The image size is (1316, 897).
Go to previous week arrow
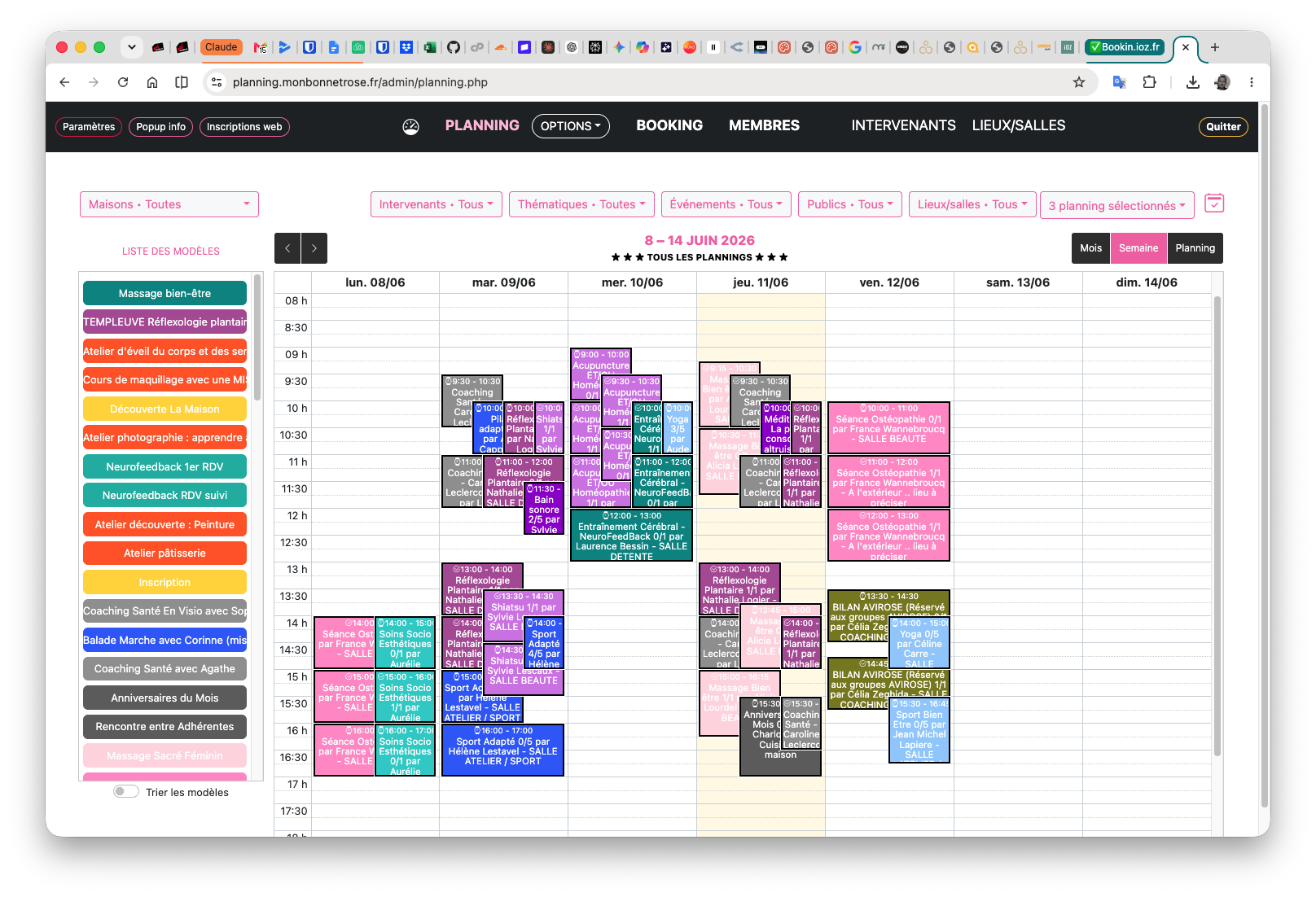tap(287, 248)
